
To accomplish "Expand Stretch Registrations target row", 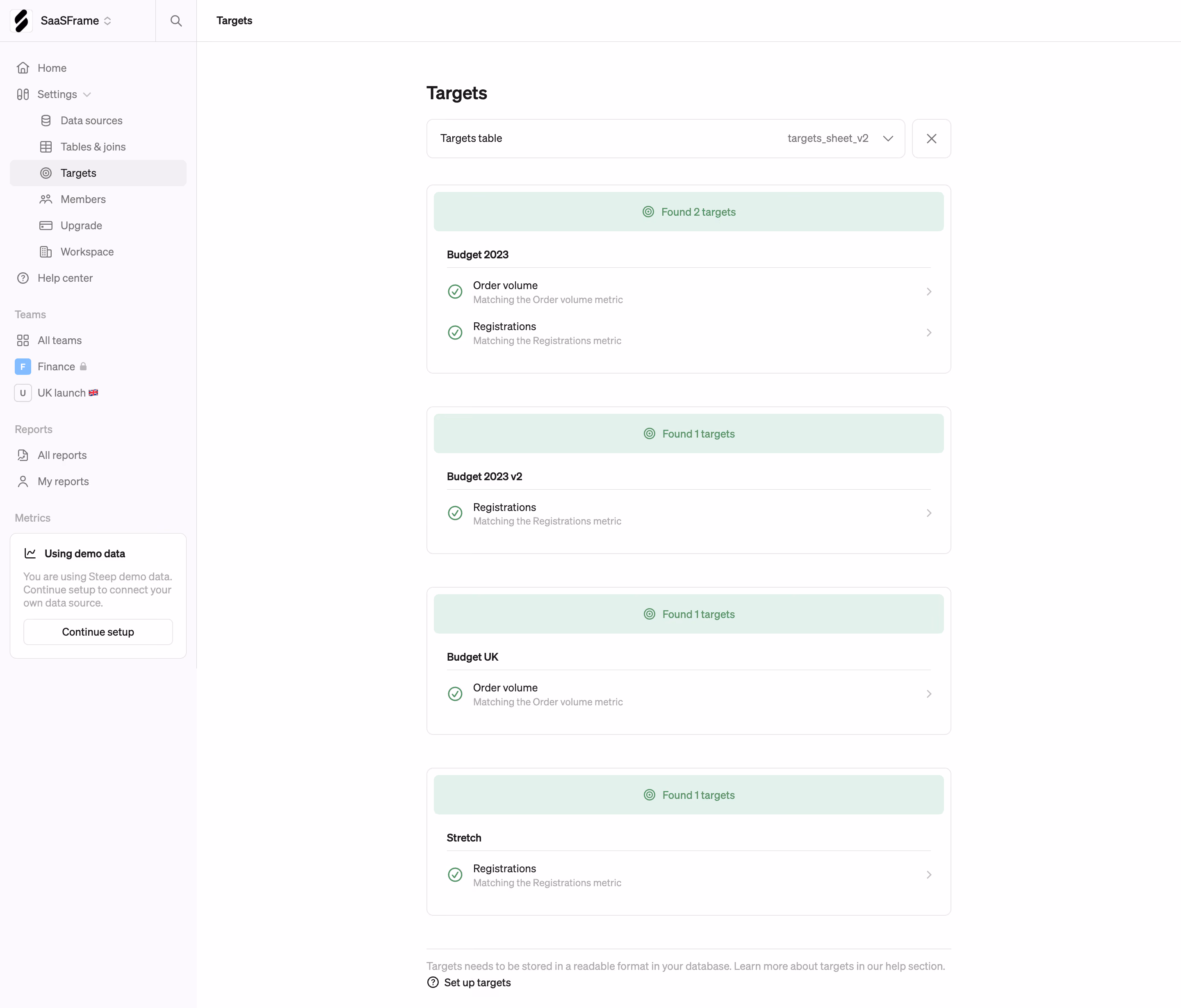I will tap(689, 875).
